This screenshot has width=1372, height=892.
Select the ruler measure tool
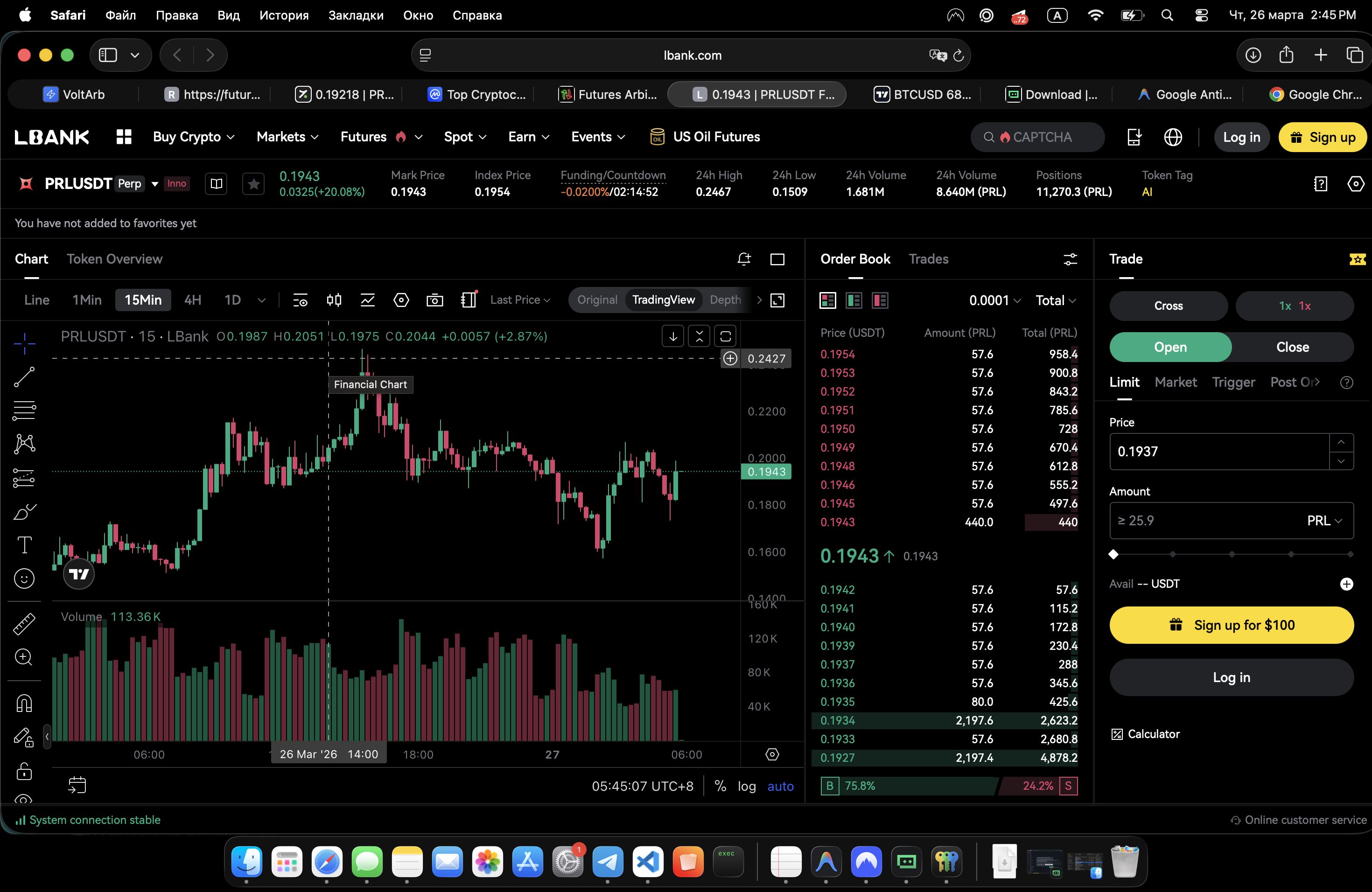24,623
